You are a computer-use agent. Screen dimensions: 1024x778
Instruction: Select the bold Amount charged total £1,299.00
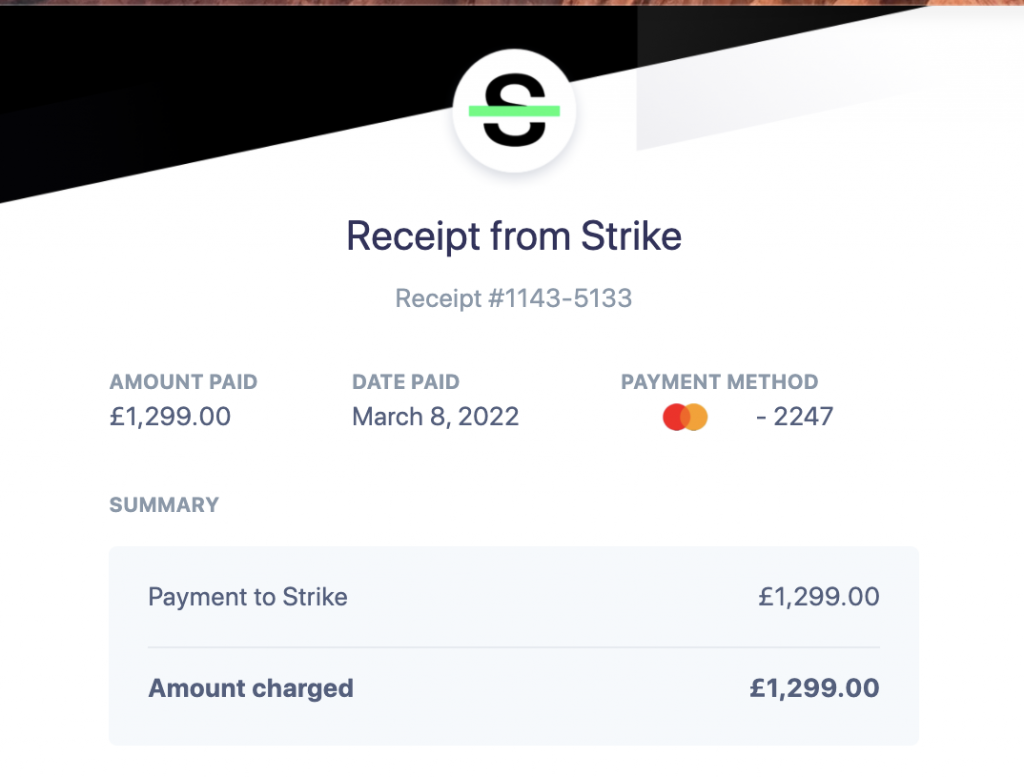814,688
